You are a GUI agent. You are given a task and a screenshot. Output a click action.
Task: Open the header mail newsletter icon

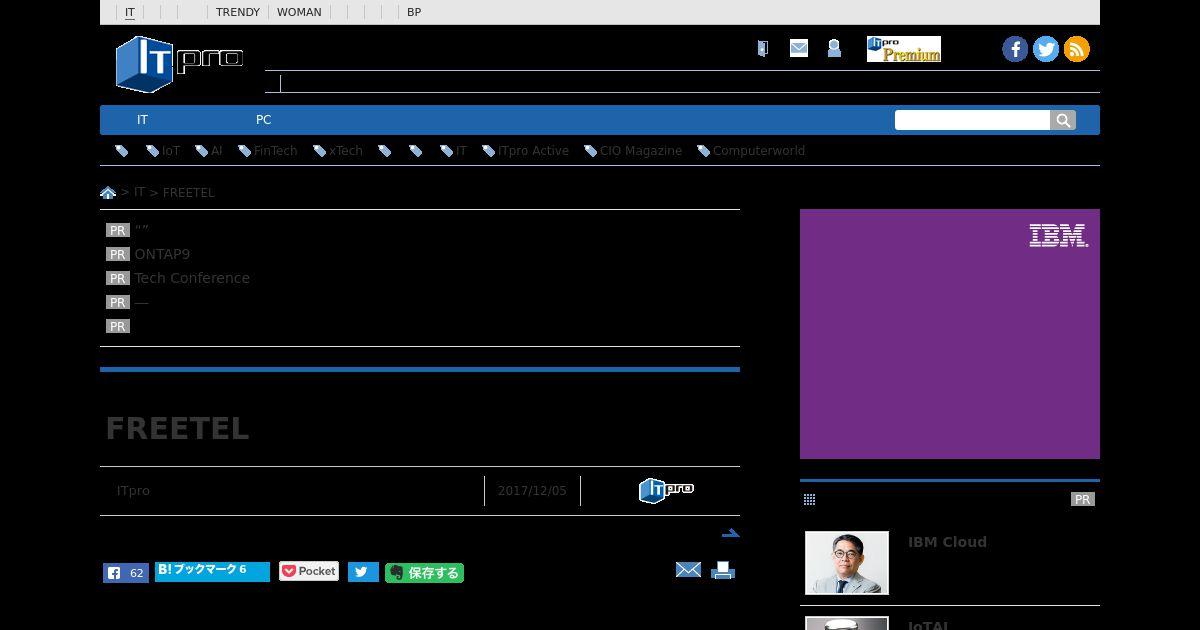(x=798, y=48)
